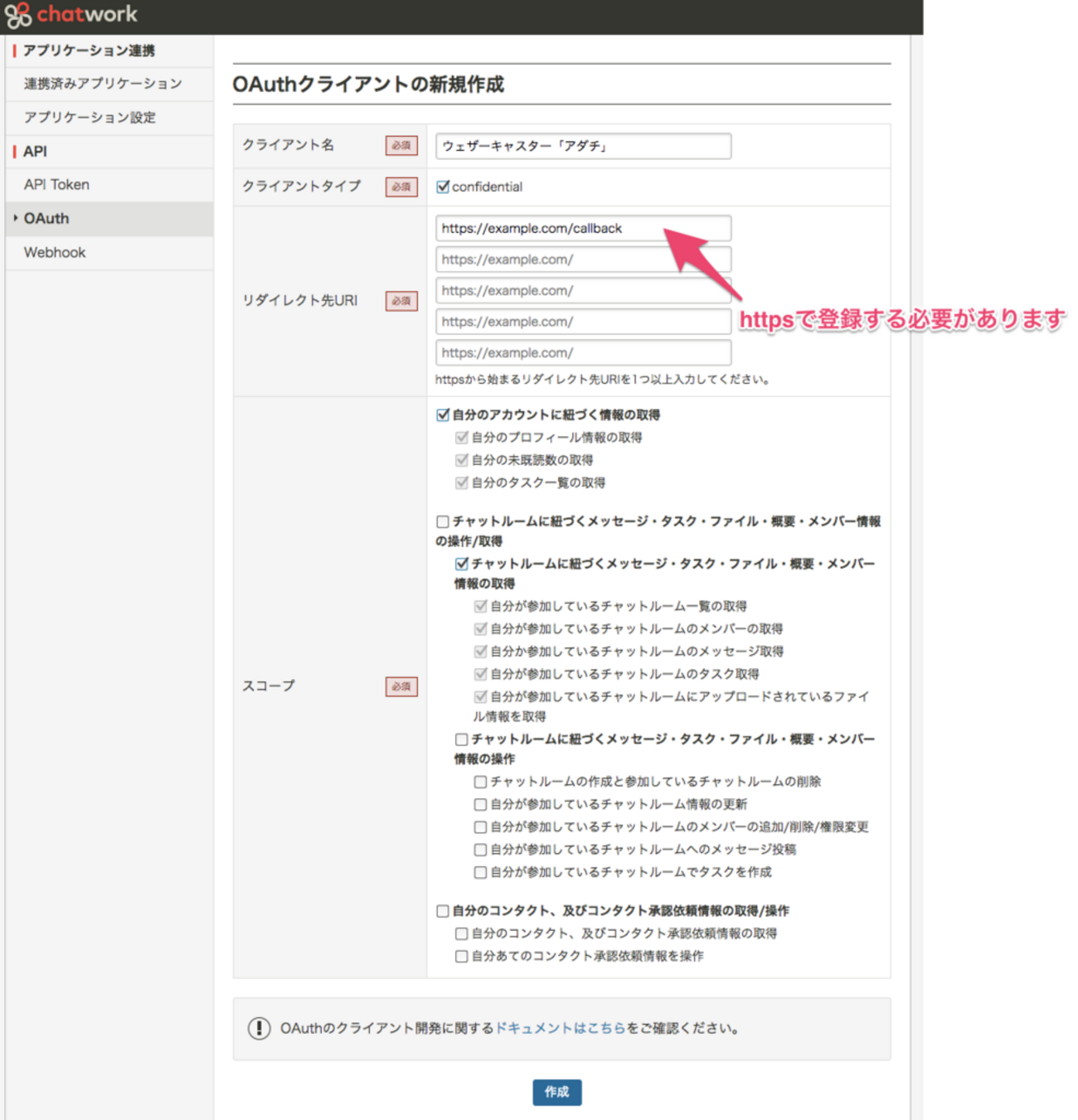The height and width of the screenshot is (1120, 1078).
Task: Click the 必須 badge beside クライアントタイプ
Action: (x=401, y=187)
